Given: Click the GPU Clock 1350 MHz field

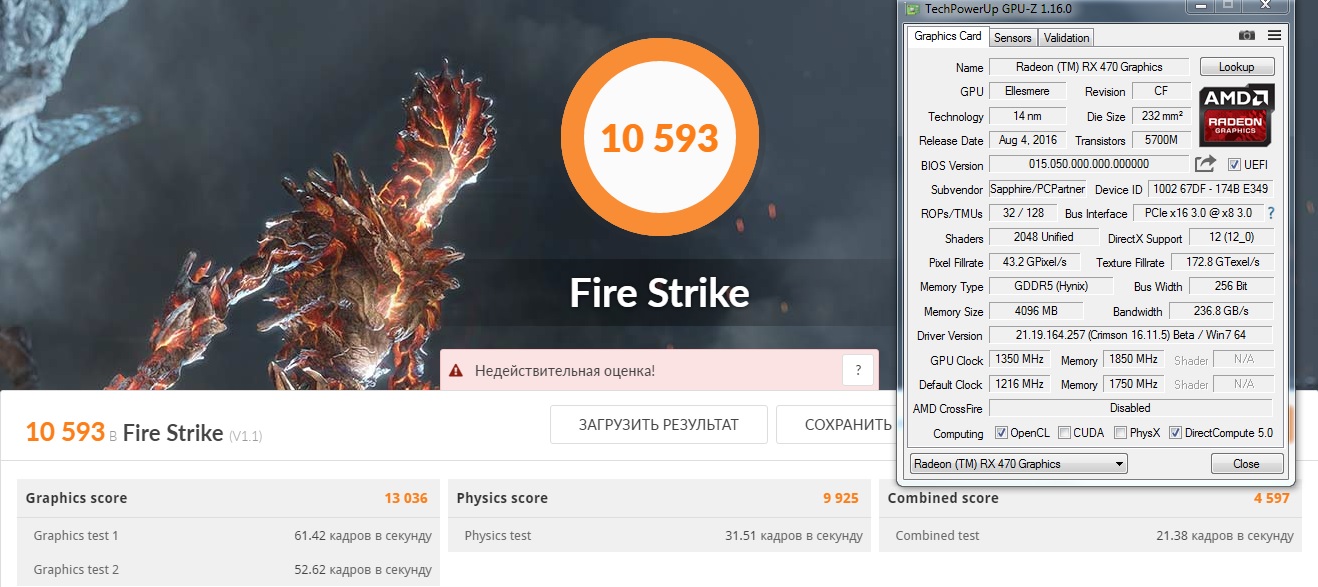Looking at the screenshot, I should [1018, 359].
